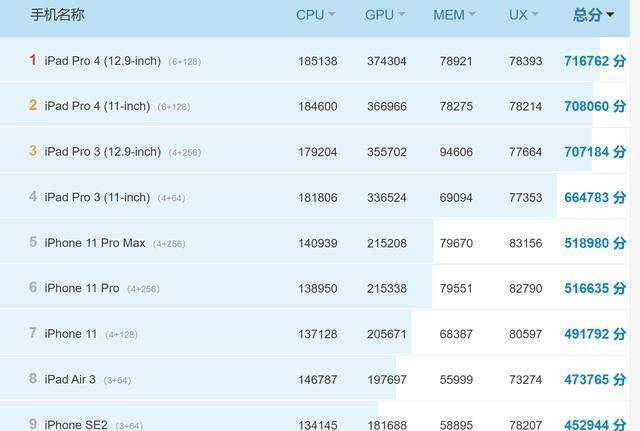Click GPU score 197697

(387, 380)
